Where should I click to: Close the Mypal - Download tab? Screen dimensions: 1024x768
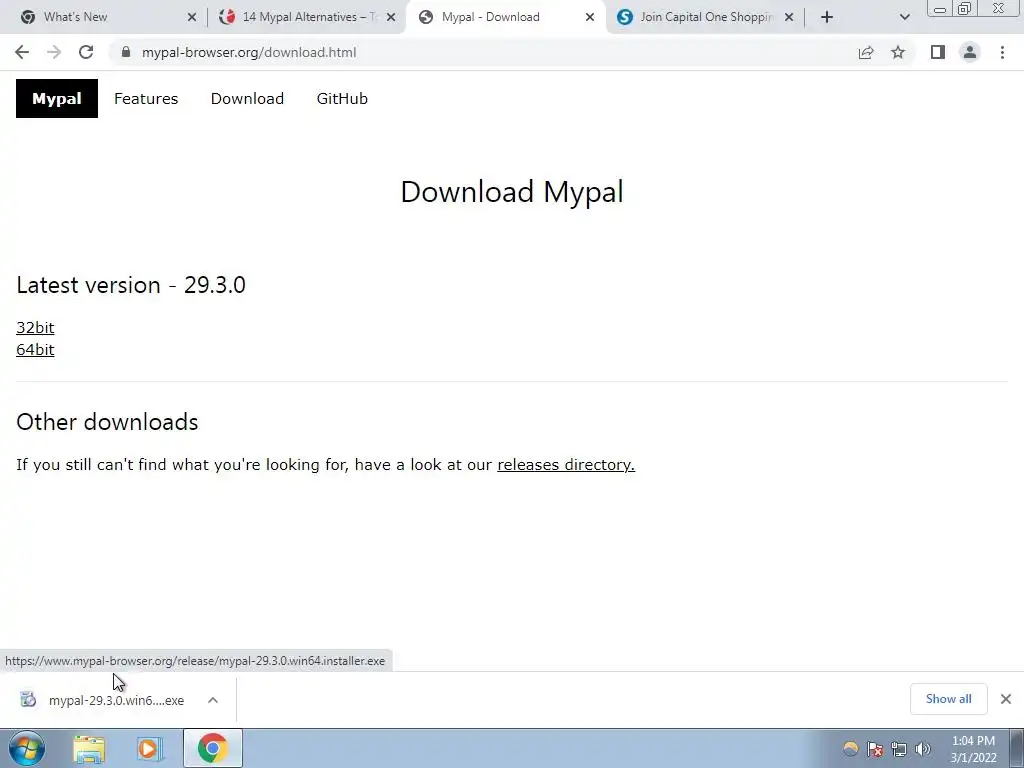(x=590, y=17)
